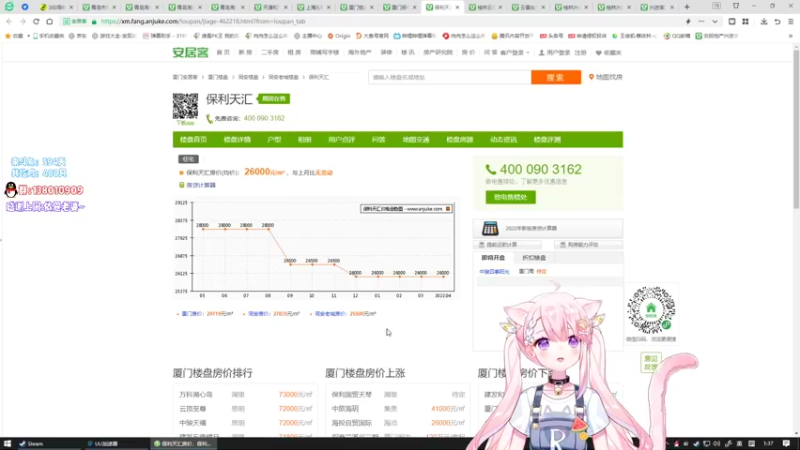Open the 户型 green tab
The image size is (800, 450).
pos(274,139)
